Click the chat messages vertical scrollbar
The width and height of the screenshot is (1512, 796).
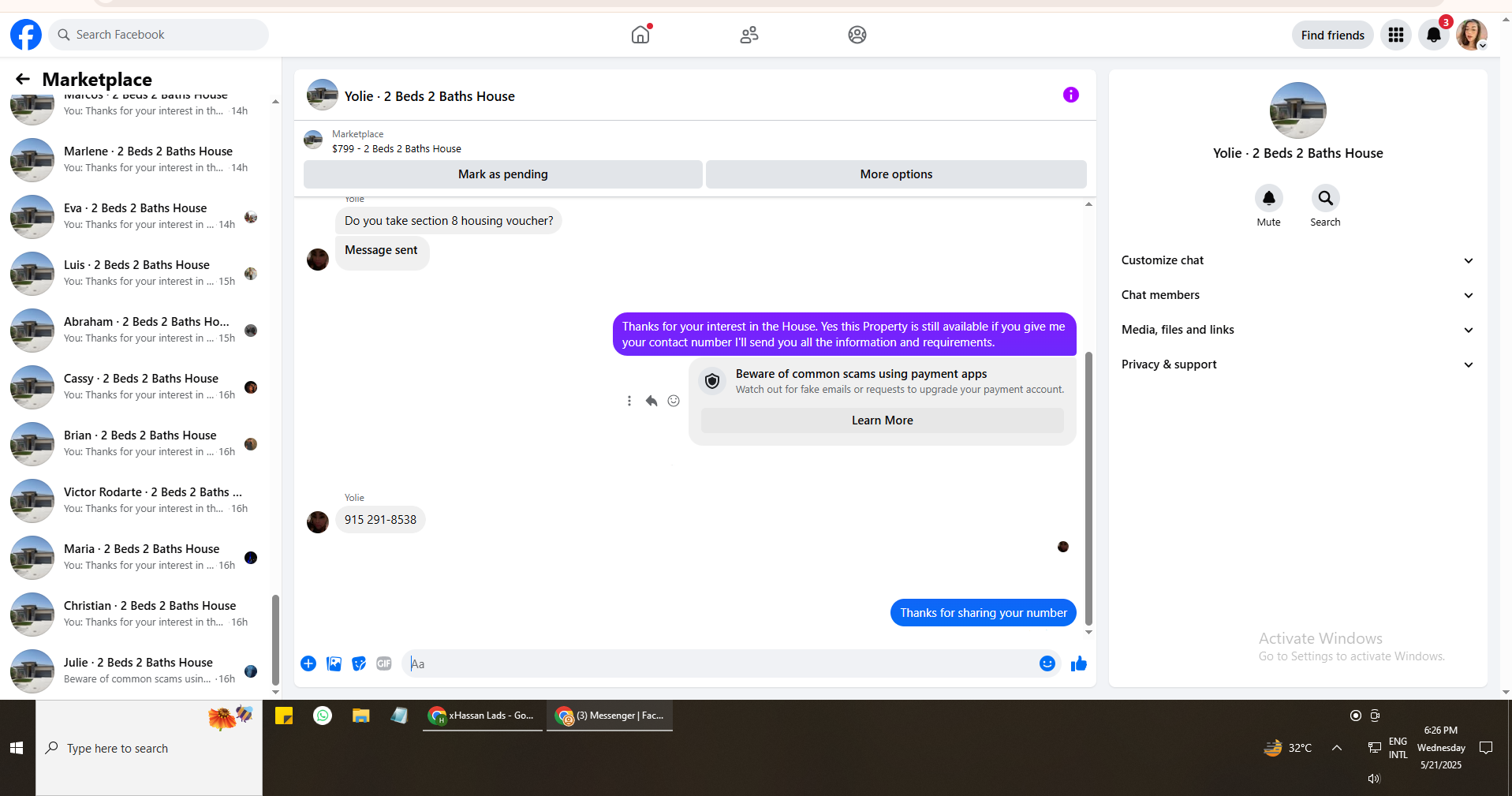pyautogui.click(x=1088, y=489)
